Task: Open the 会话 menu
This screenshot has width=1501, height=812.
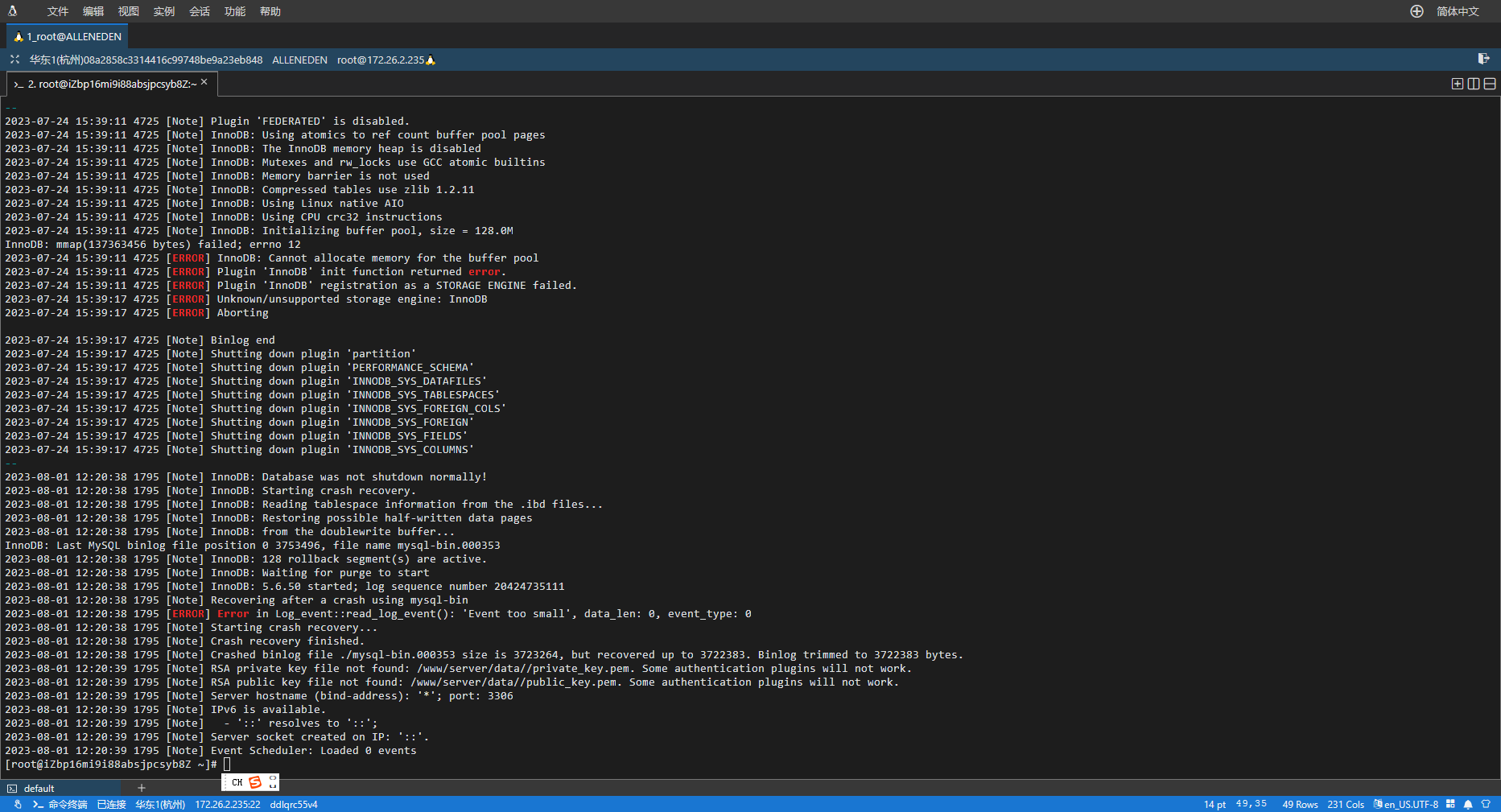Action: pos(200,11)
